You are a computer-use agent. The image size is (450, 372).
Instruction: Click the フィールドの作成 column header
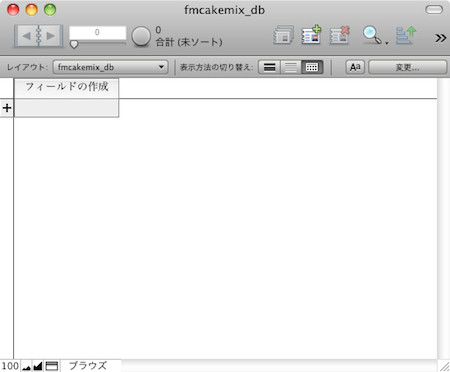[66, 87]
